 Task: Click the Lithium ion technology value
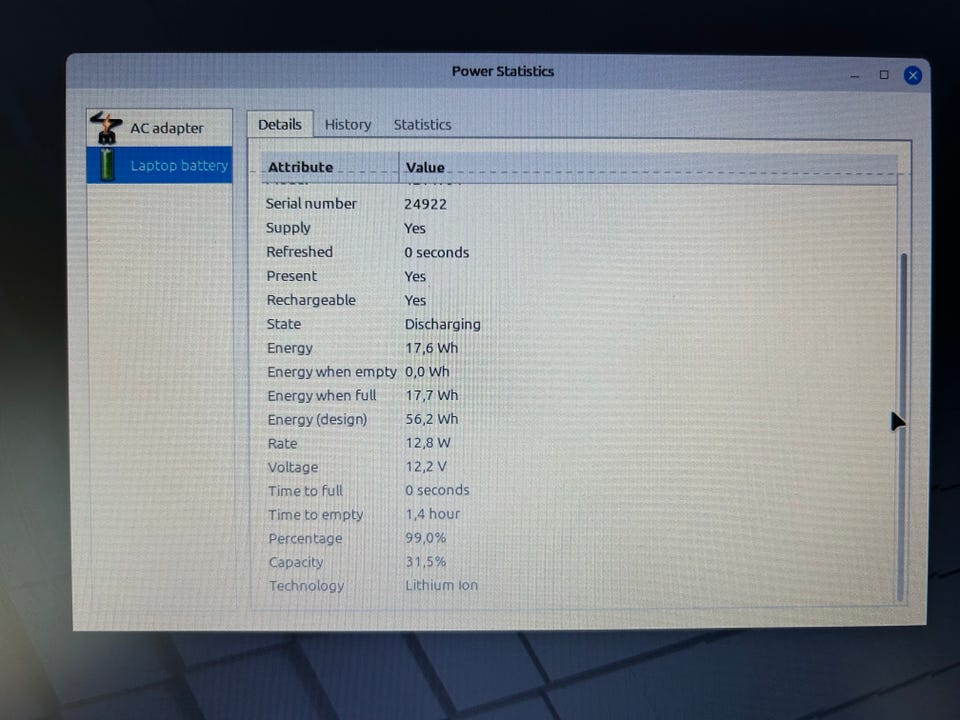441,585
